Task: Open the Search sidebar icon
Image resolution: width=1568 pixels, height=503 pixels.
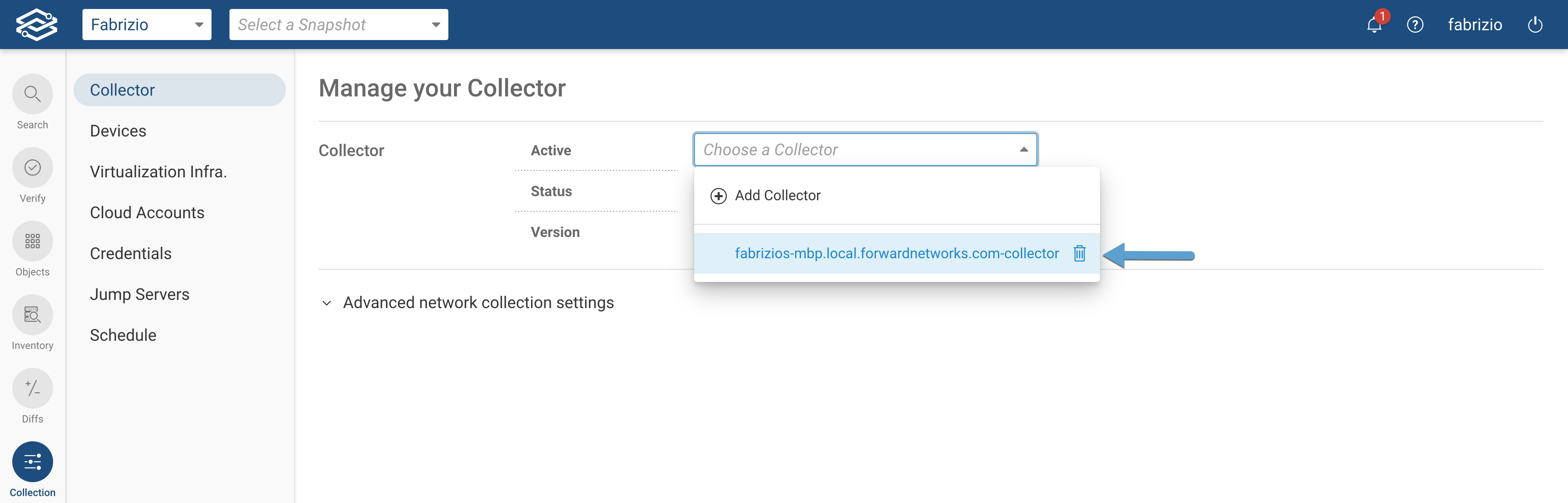Action: pyautogui.click(x=32, y=94)
